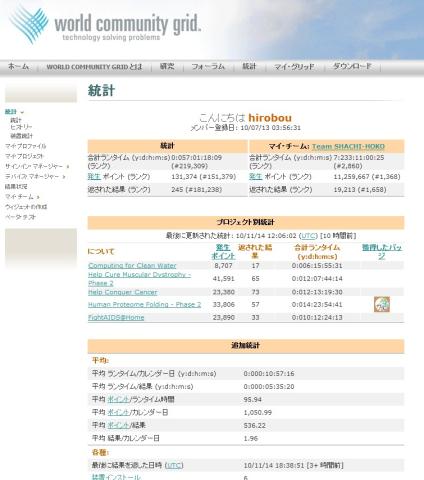
Task: Click 発生 link in member statistics
Action: [x=94, y=176]
